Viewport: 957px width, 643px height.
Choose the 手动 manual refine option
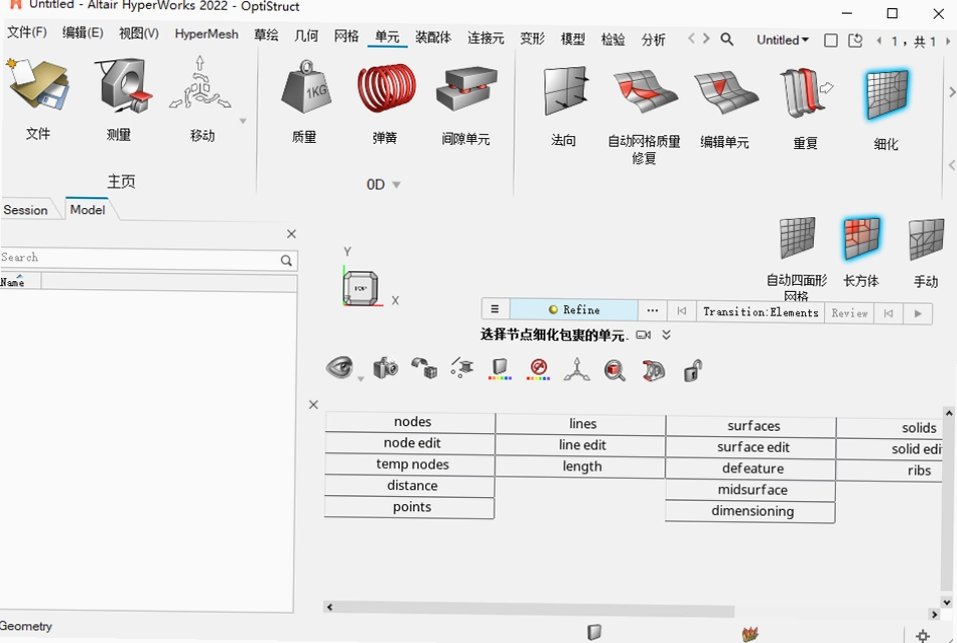point(926,240)
